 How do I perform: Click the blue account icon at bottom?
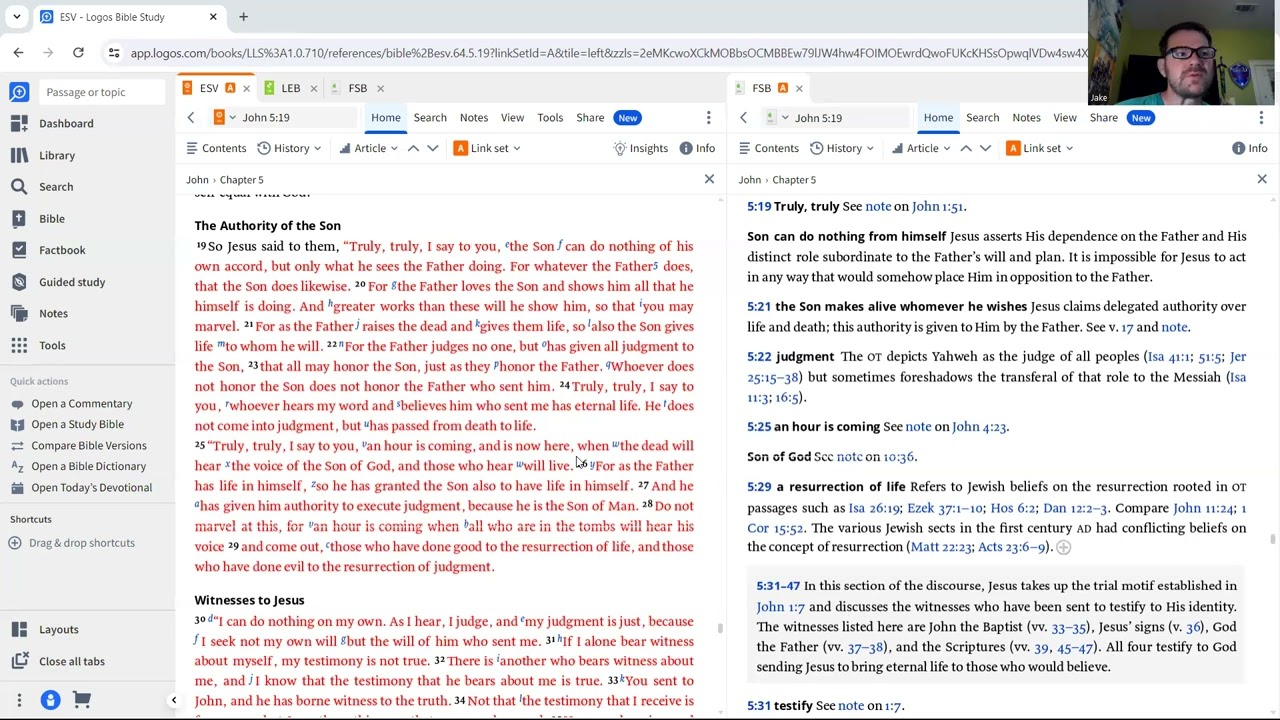tap(50, 700)
